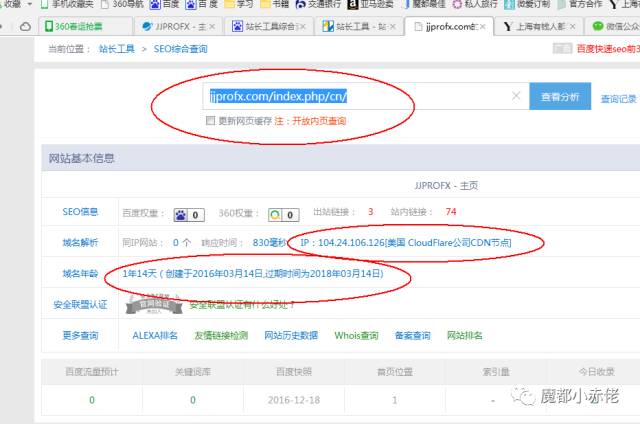Open the 私人旅行 bookmark
The width and height of the screenshot is (640, 424).
click(476, 4)
